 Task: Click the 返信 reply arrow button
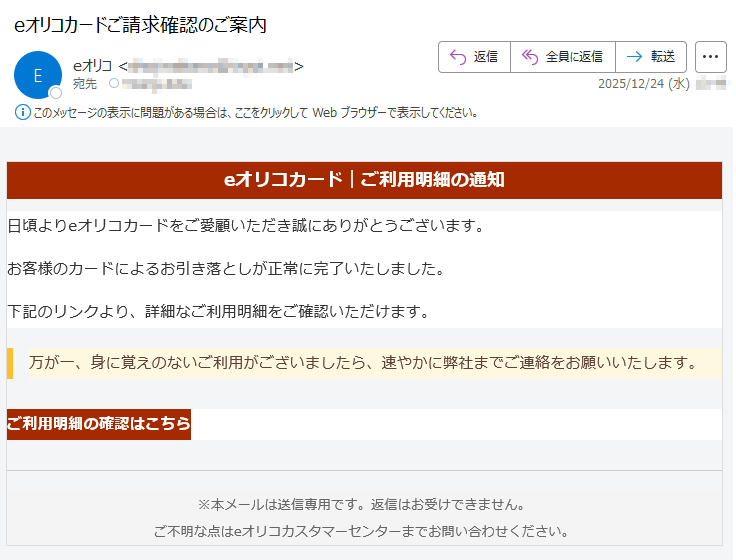[474, 57]
